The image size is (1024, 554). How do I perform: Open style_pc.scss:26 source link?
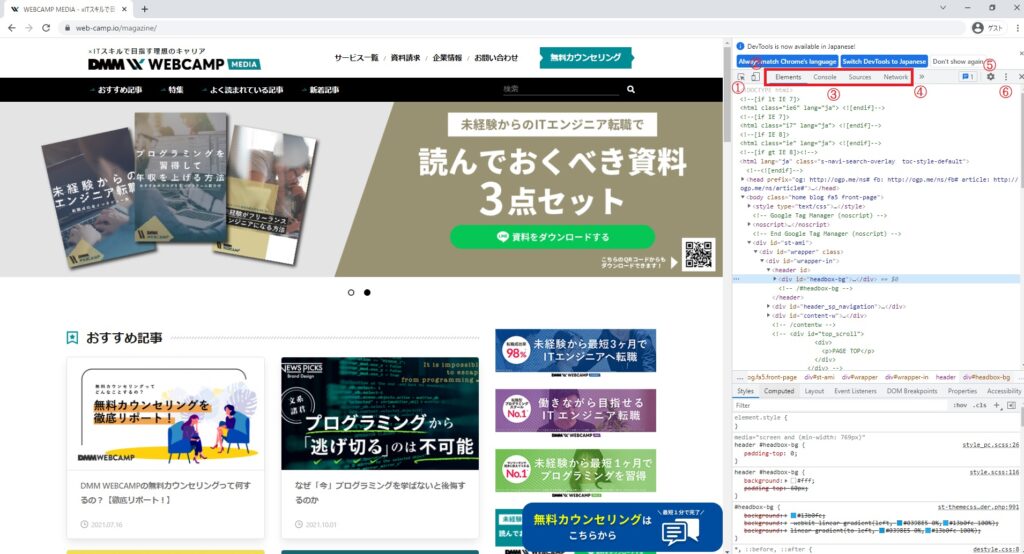tap(990, 444)
